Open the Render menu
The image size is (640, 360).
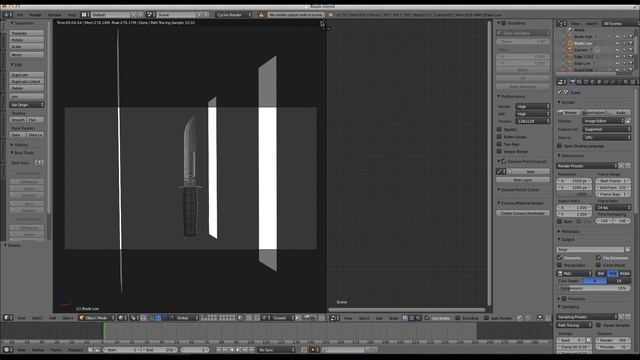pos(36,15)
